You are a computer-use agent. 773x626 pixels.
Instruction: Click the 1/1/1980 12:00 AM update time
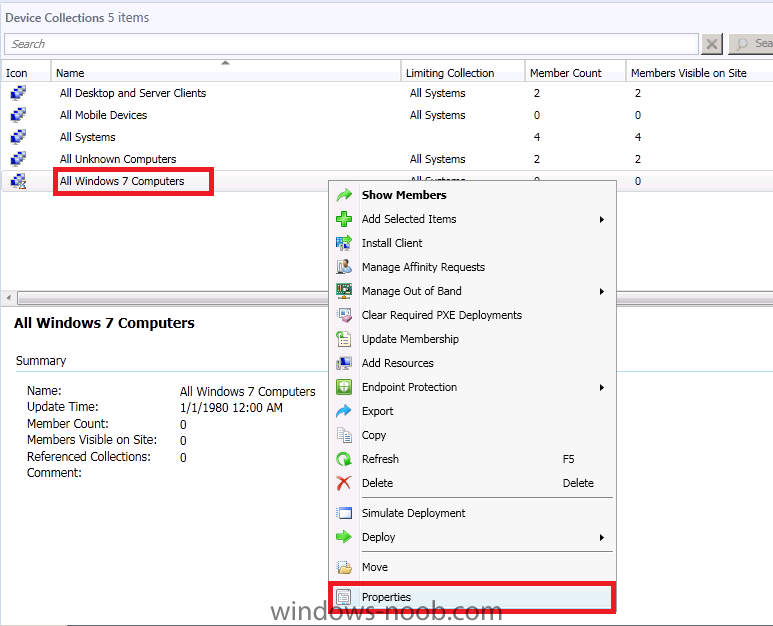[231, 408]
